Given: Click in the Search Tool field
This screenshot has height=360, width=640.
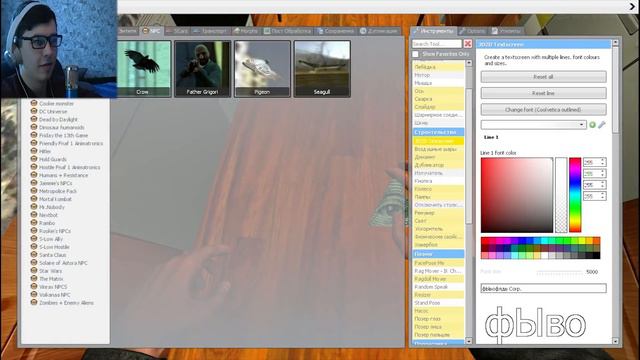Looking at the screenshot, I should (x=436, y=44).
